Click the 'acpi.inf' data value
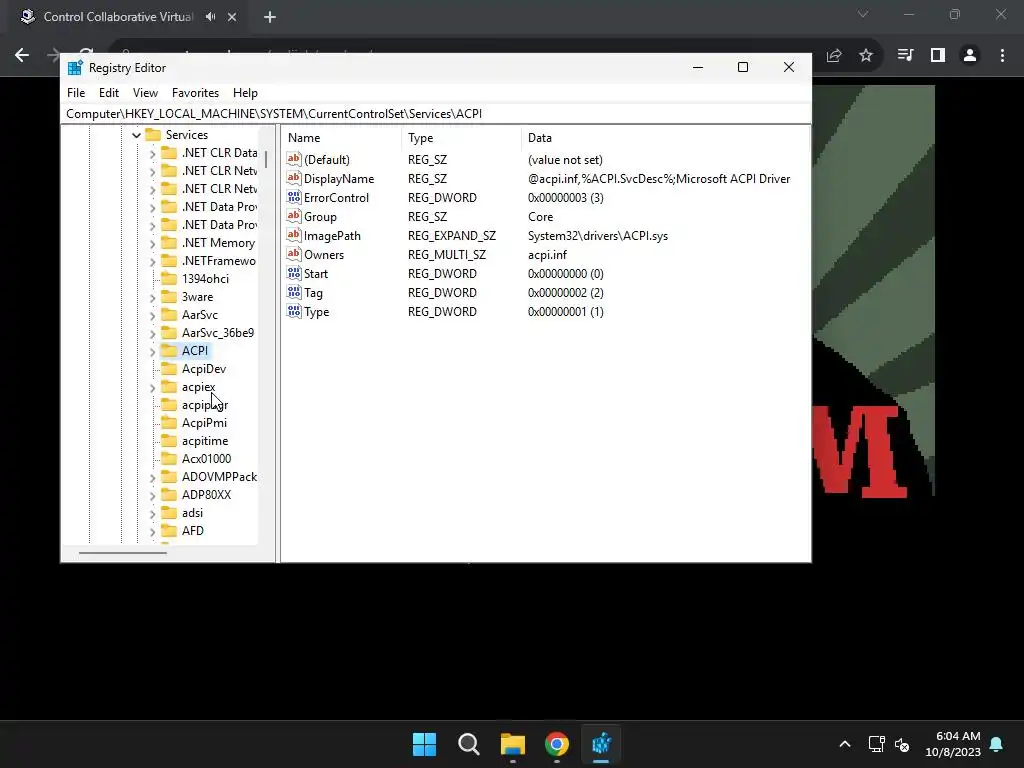This screenshot has width=1024, height=768. coord(547,255)
